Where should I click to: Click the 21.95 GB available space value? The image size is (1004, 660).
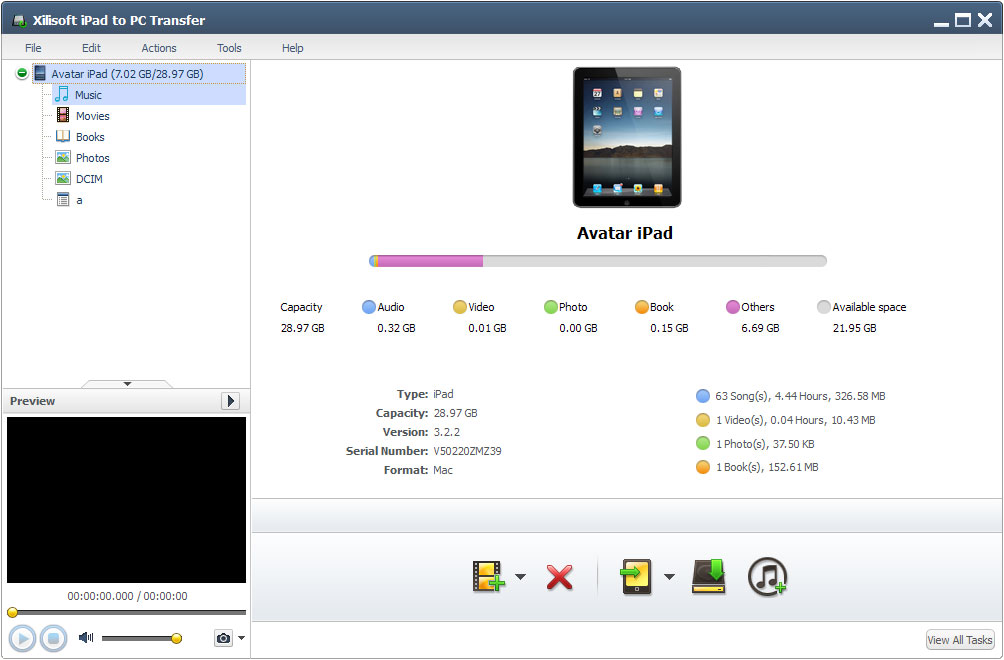[855, 328]
